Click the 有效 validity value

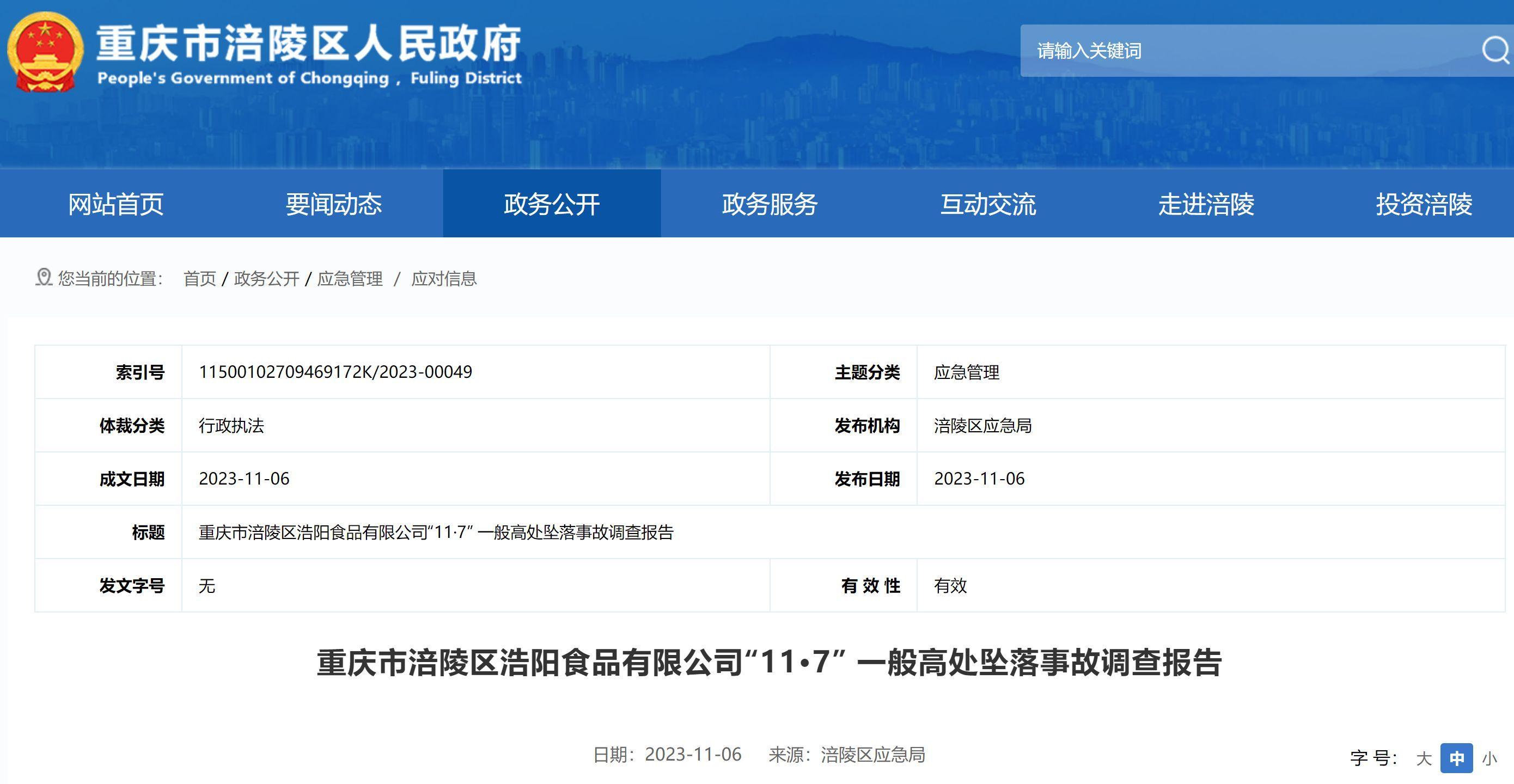tap(950, 585)
